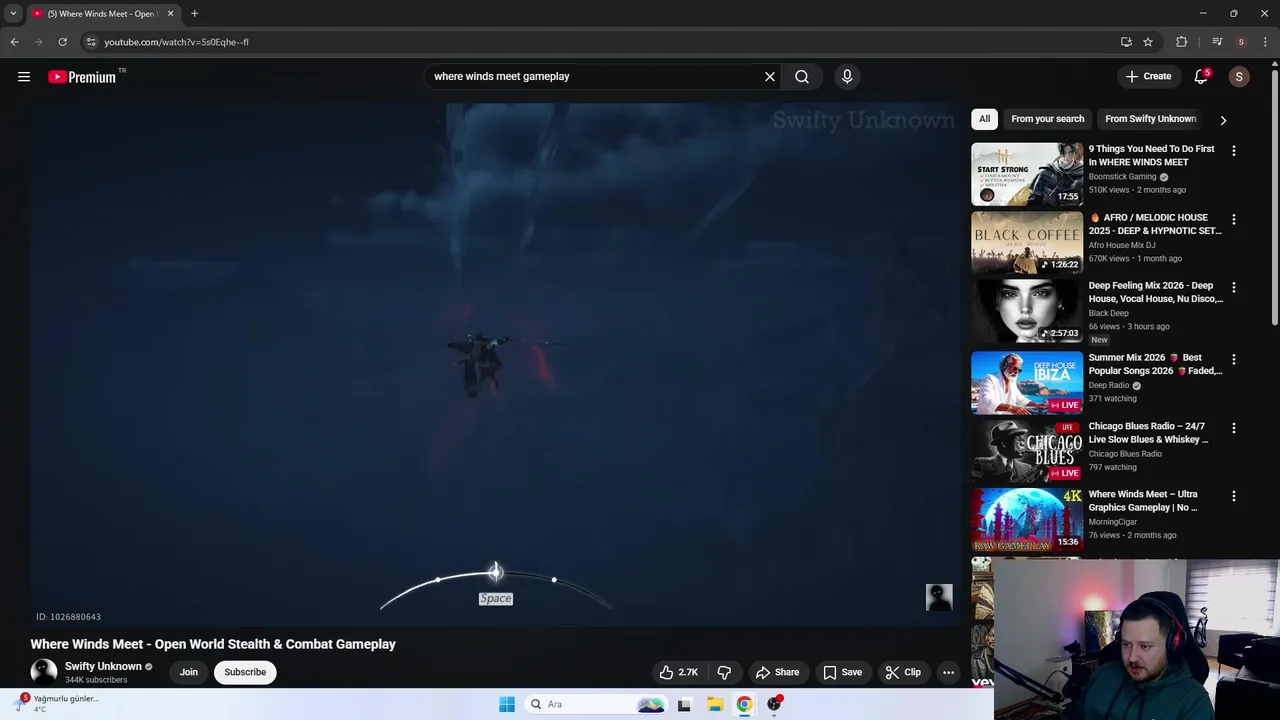1280x720 pixels.
Task: Open Swifty Unknown channel avatar
Action: point(44,672)
